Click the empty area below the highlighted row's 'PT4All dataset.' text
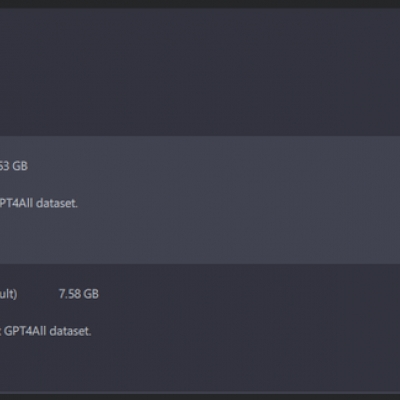Viewport: 400px width, 400px height. click(x=200, y=237)
